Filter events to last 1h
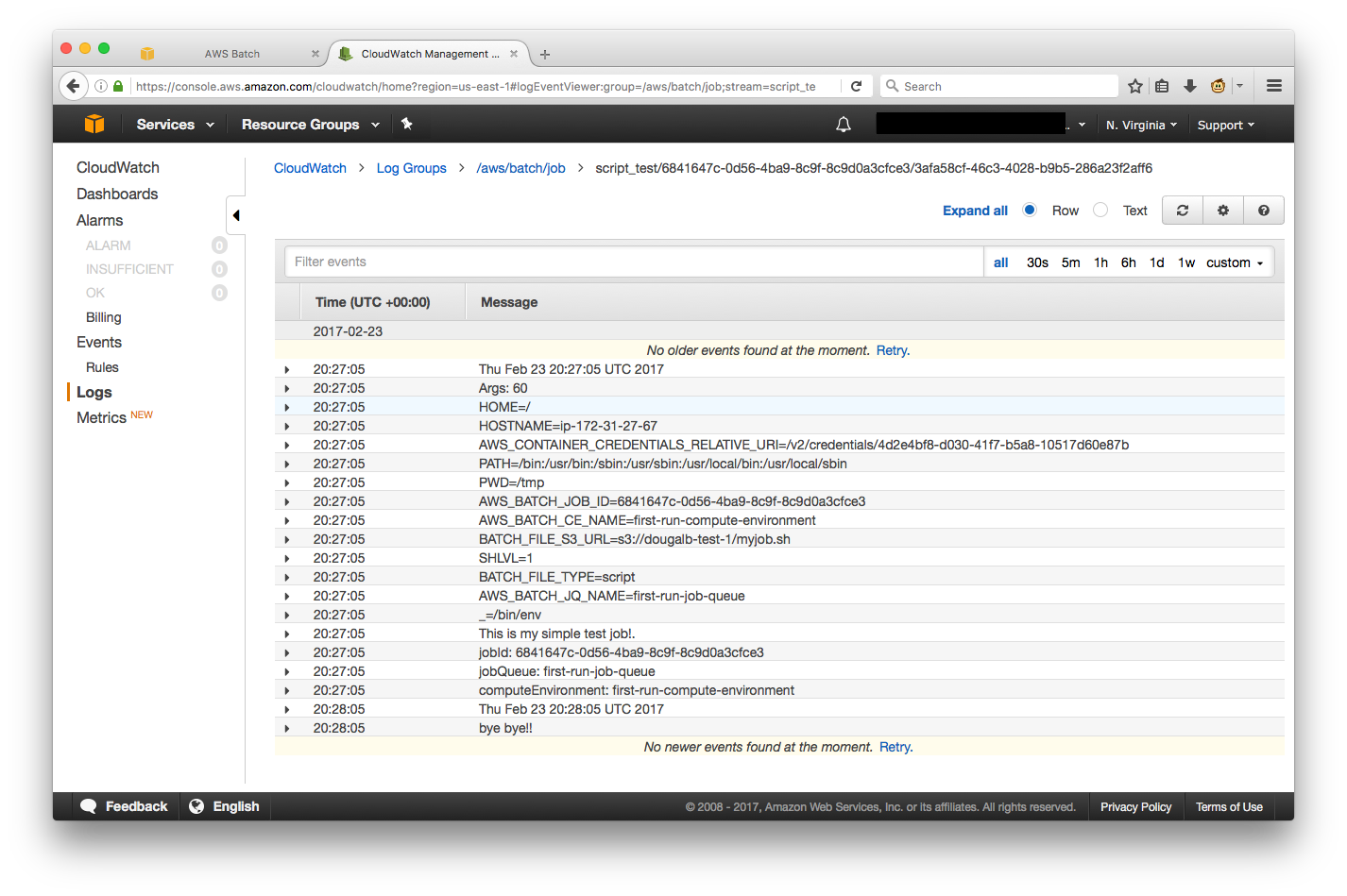The image size is (1347, 896). pos(1100,262)
